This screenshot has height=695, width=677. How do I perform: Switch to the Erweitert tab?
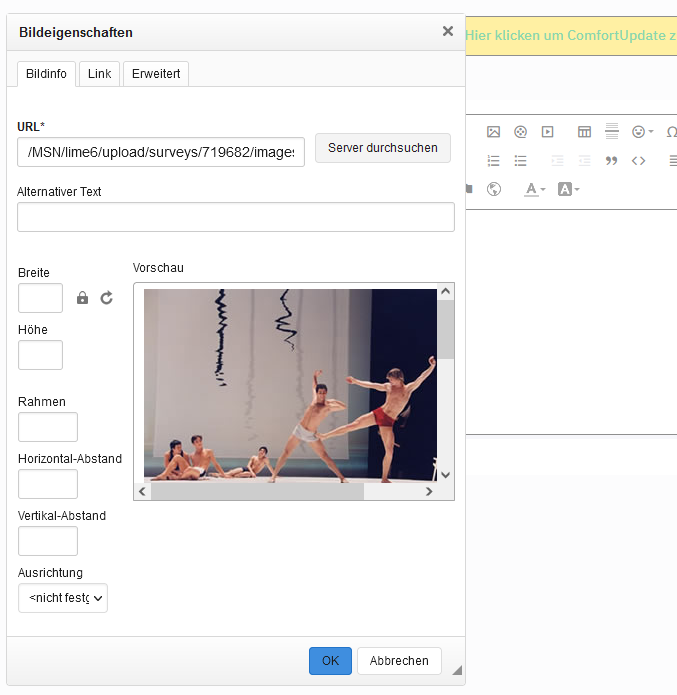point(156,74)
